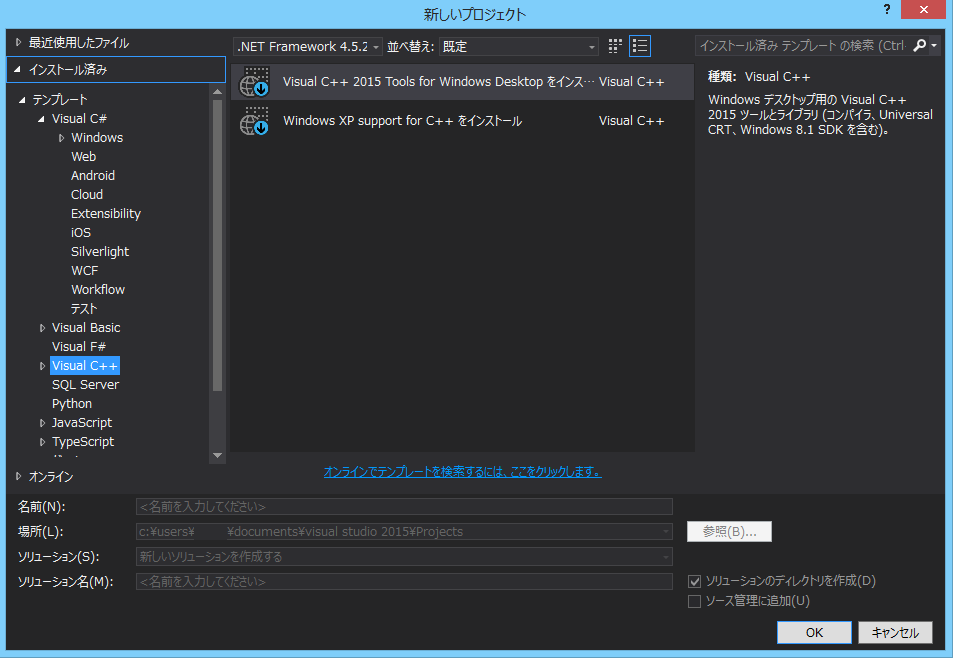Click the OK button
Viewport: 953px width, 658px height.
[814, 632]
